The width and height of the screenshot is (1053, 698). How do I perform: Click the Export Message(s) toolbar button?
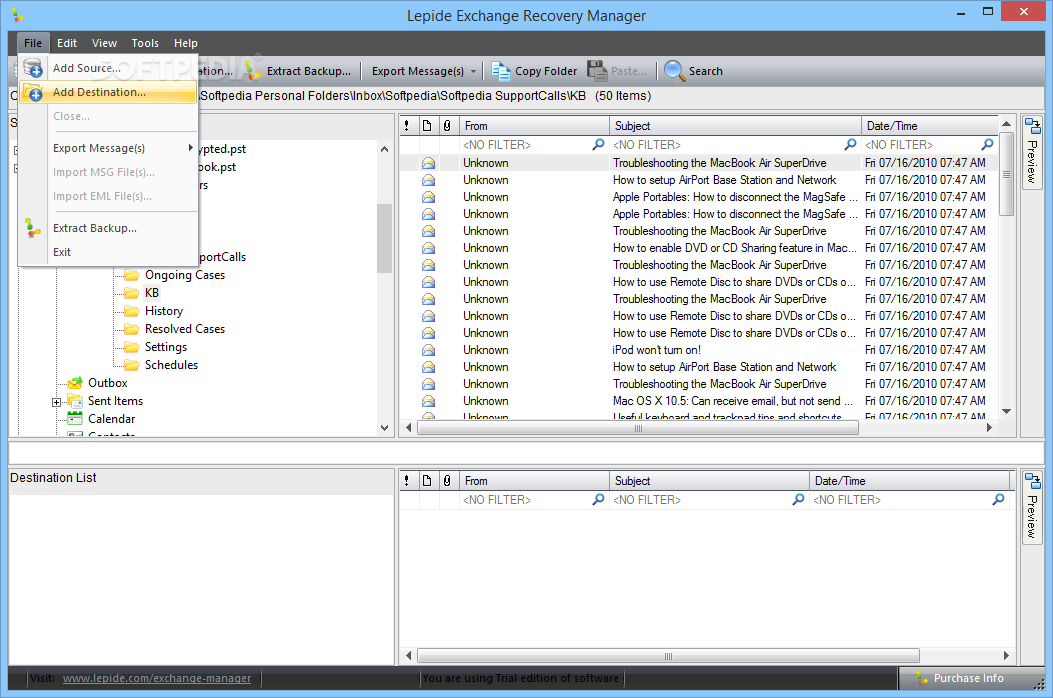click(x=418, y=71)
